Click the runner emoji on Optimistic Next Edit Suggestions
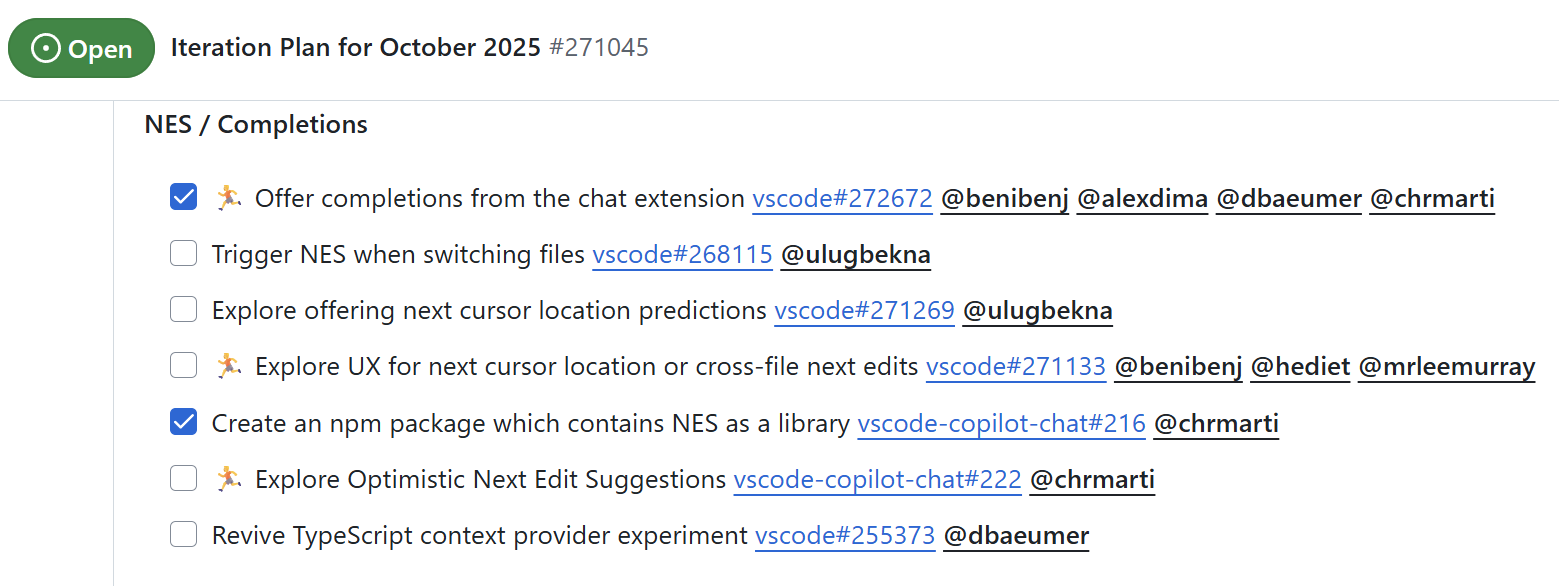 click(229, 477)
